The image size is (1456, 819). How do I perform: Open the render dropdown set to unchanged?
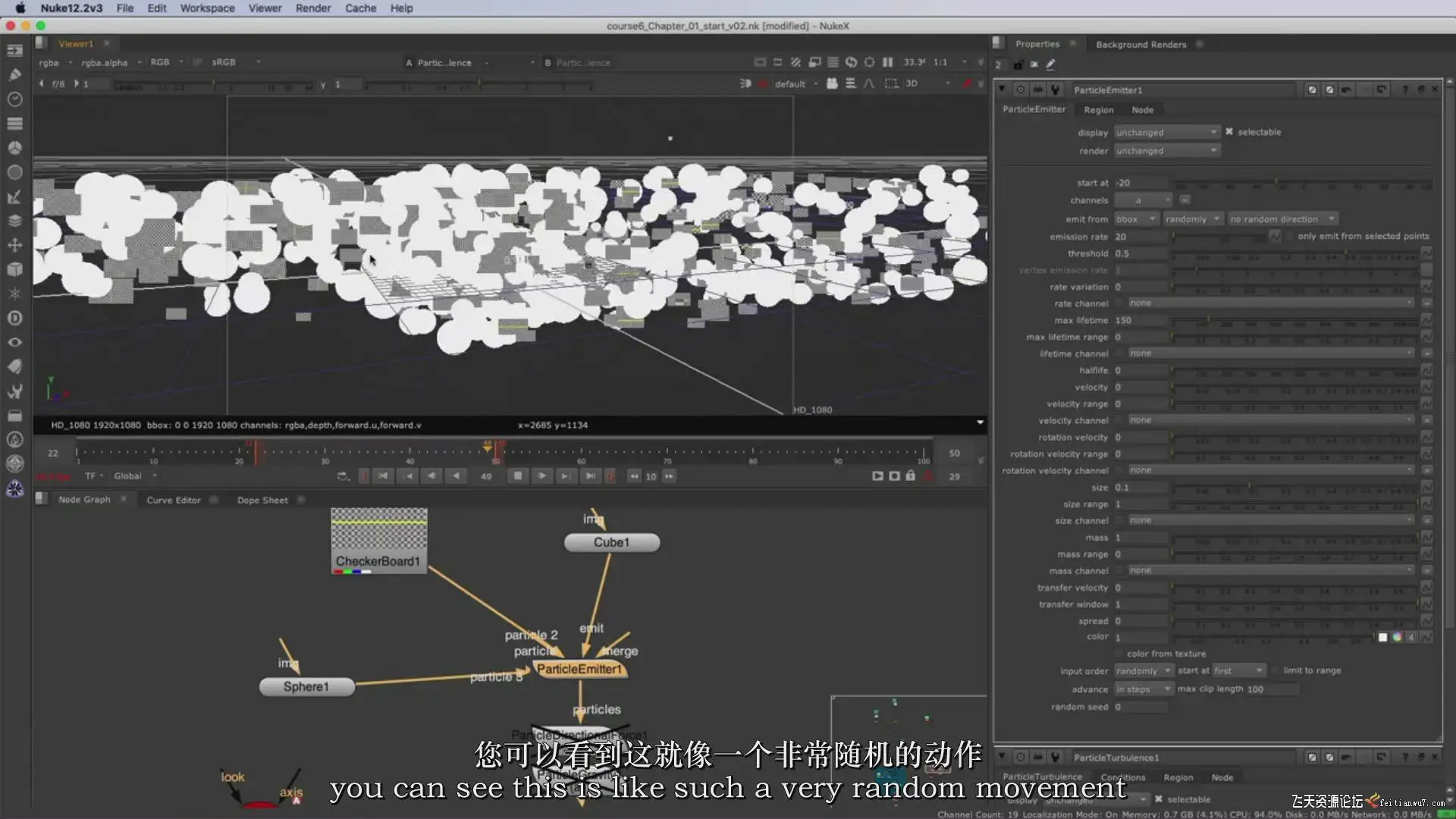[1166, 151]
